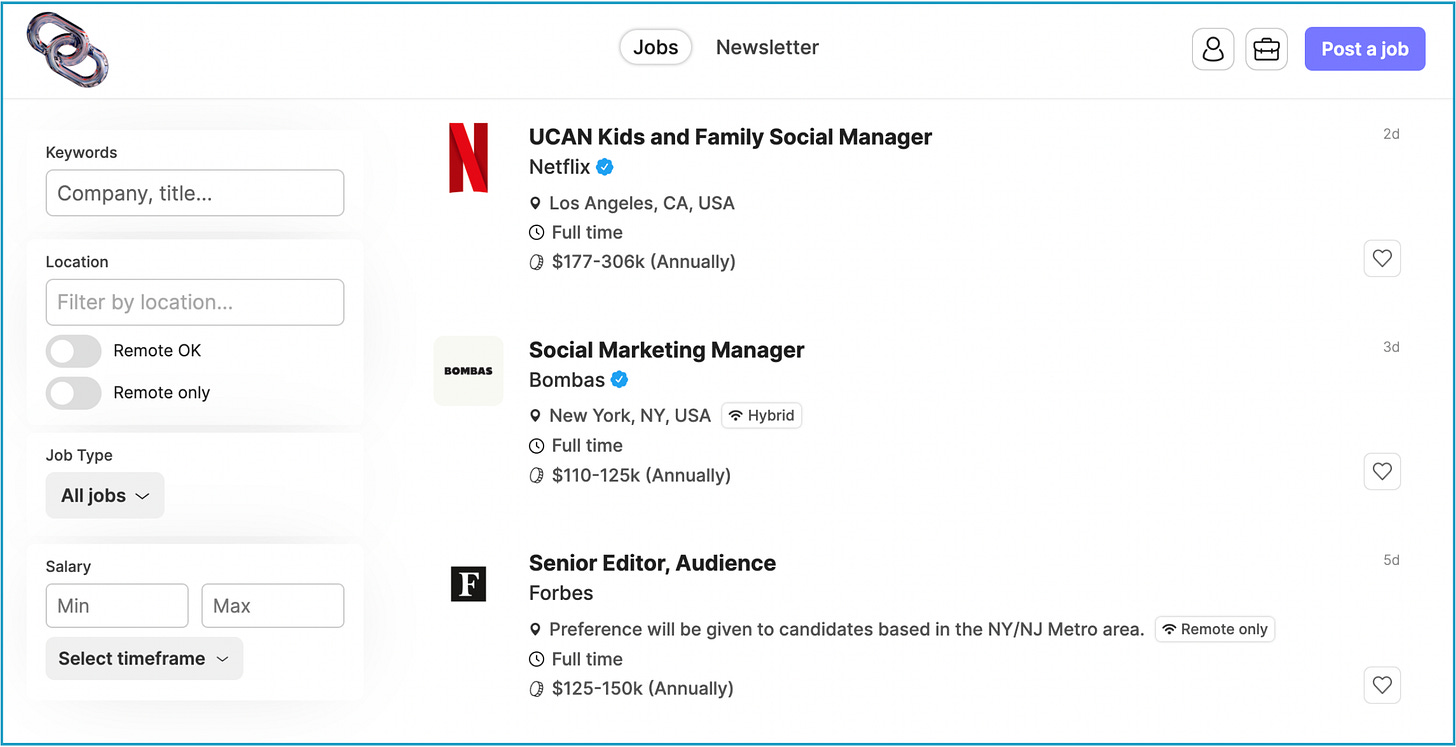
Task: Turn on the Remote only switch
Action: click(74, 393)
